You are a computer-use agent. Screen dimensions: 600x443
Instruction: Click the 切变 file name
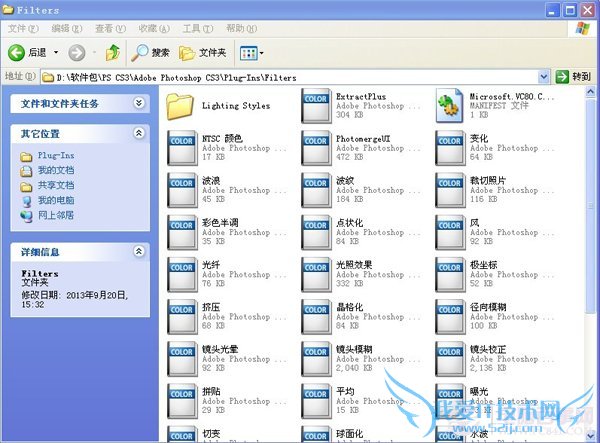tap(211, 433)
